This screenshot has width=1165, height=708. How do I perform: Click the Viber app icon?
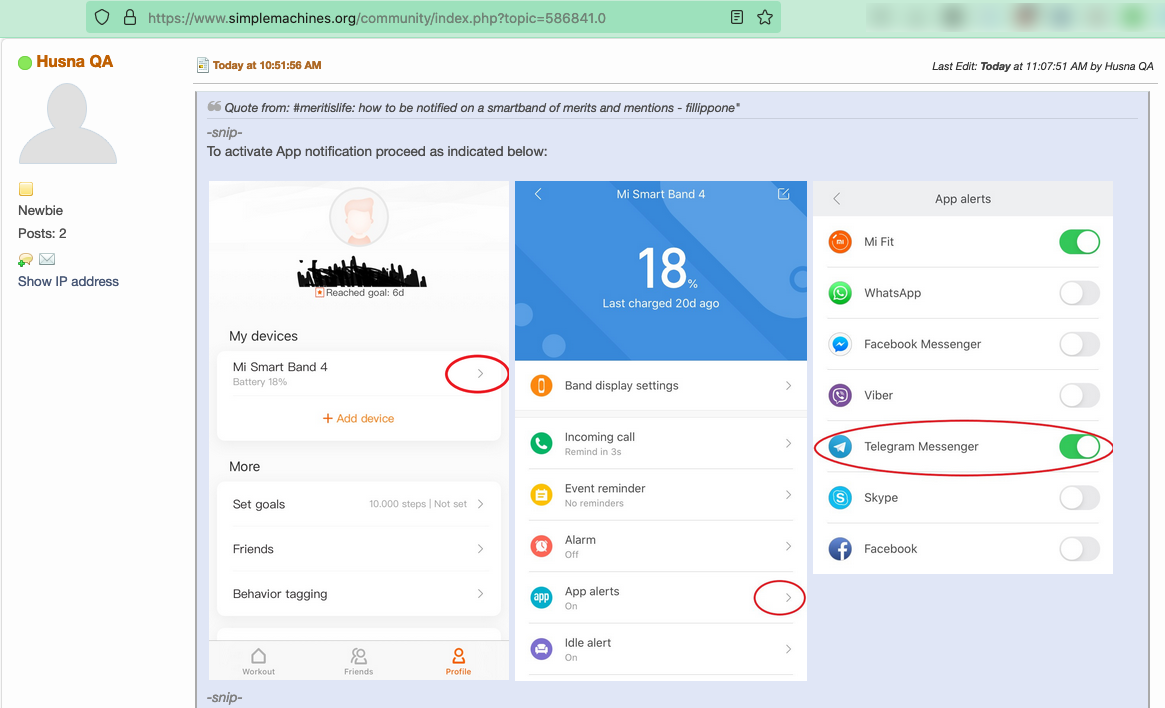[x=840, y=395]
